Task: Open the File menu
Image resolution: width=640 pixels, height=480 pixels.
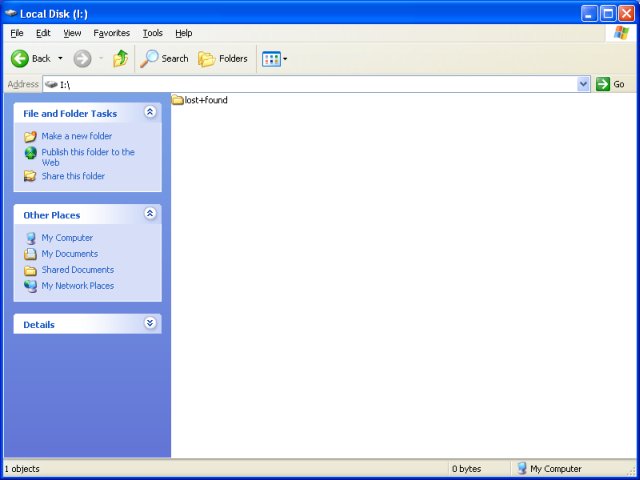Action: click(x=17, y=33)
